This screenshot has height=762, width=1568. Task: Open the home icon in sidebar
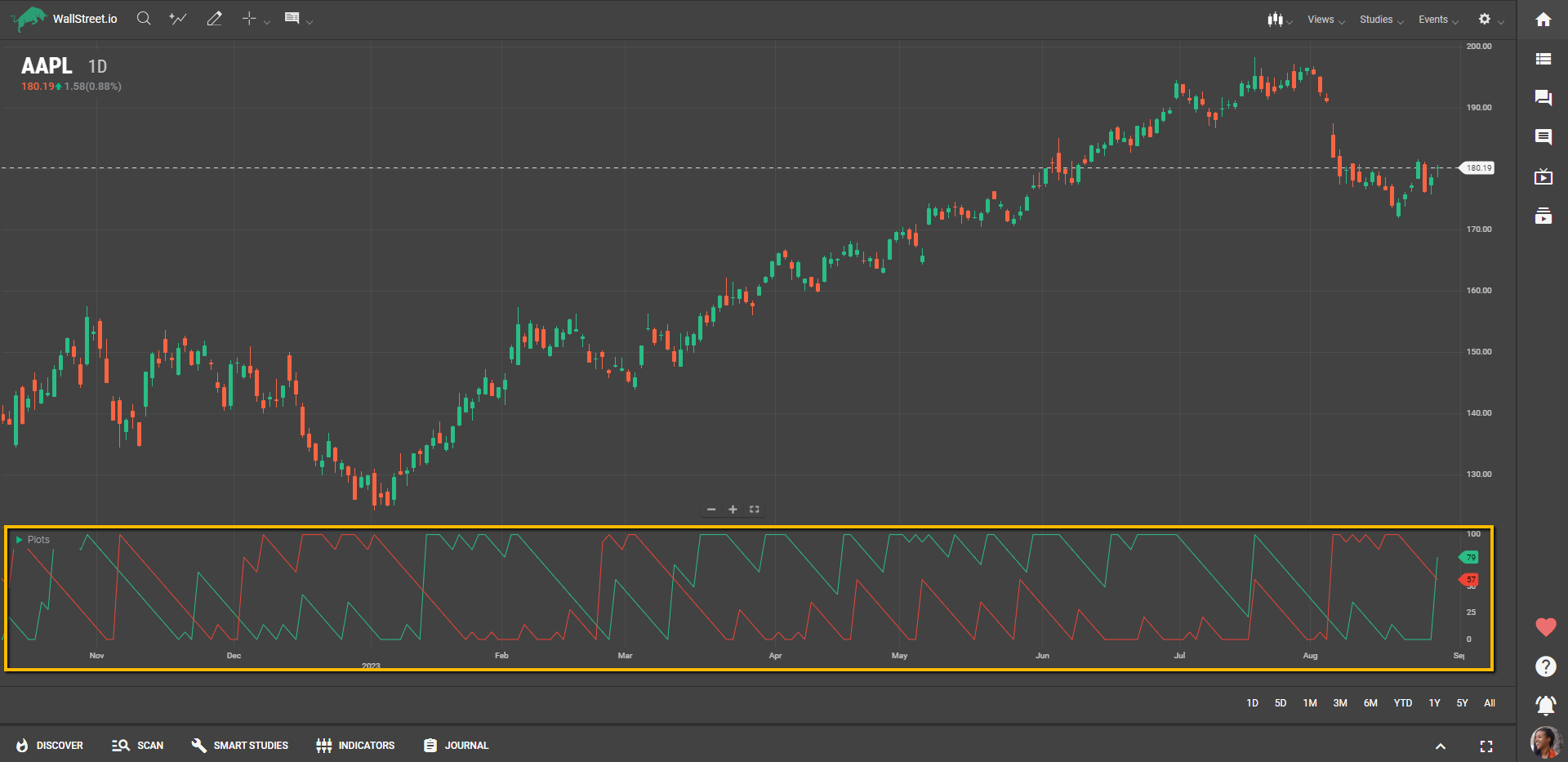point(1543,20)
